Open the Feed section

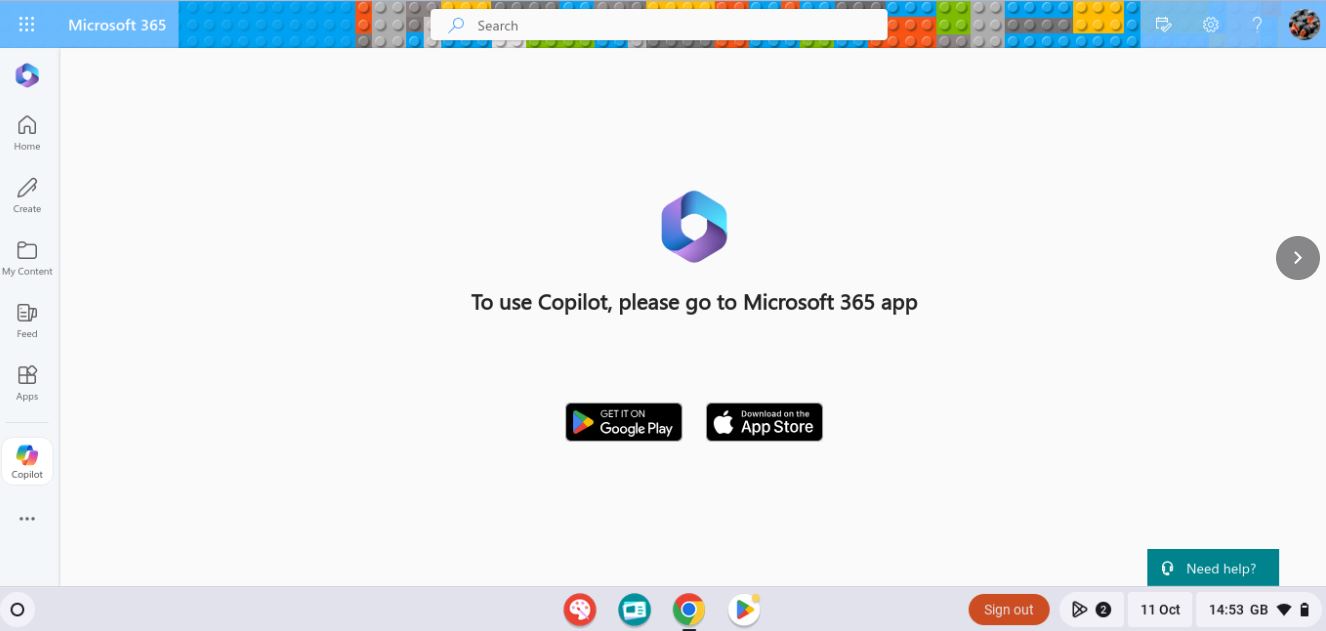tap(27, 321)
